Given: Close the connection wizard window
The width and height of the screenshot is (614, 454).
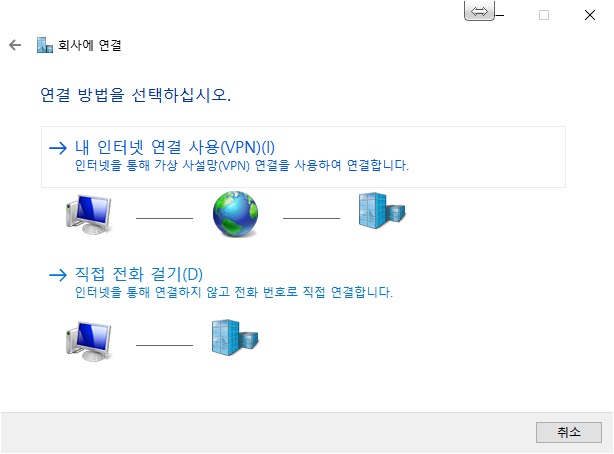Looking at the screenshot, I should (590, 15).
